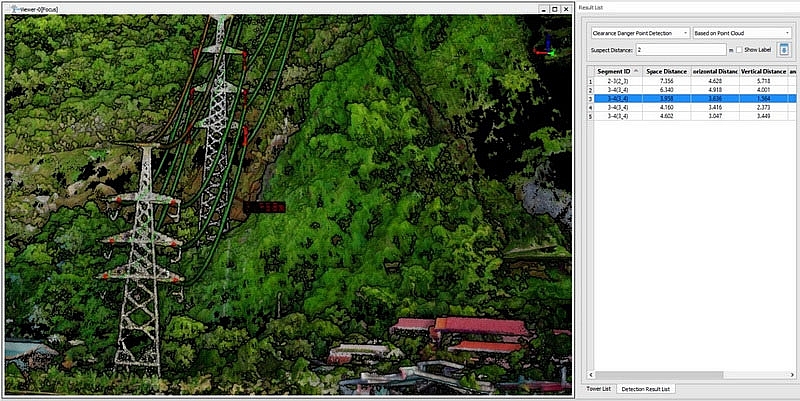This screenshot has width=800, height=401.
Task: Sort by Space Distance column header
Action: tap(666, 71)
